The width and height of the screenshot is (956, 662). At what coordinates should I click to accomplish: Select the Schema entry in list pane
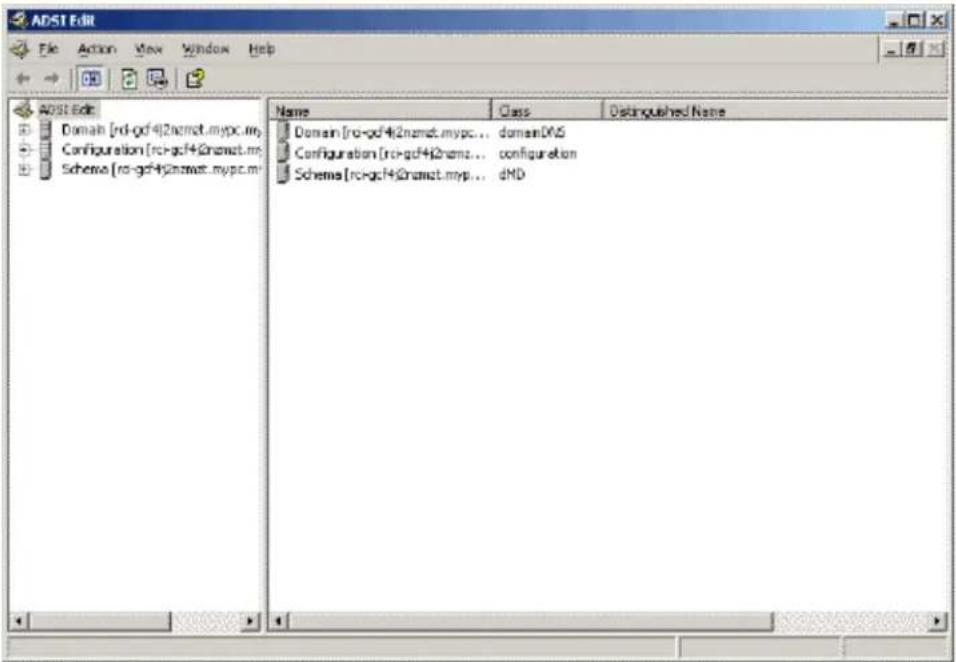point(391,174)
